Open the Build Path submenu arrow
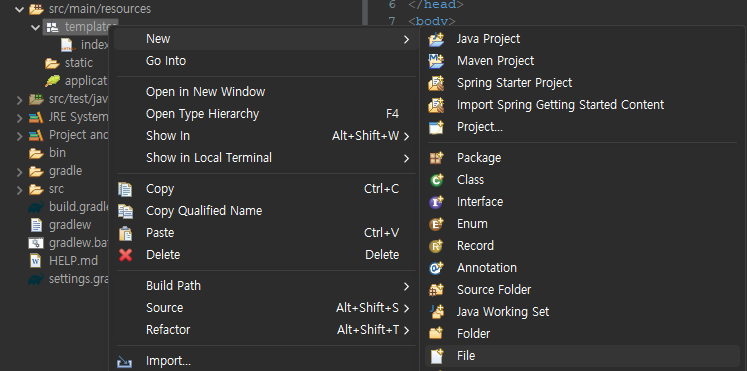747x371 pixels. (x=406, y=286)
